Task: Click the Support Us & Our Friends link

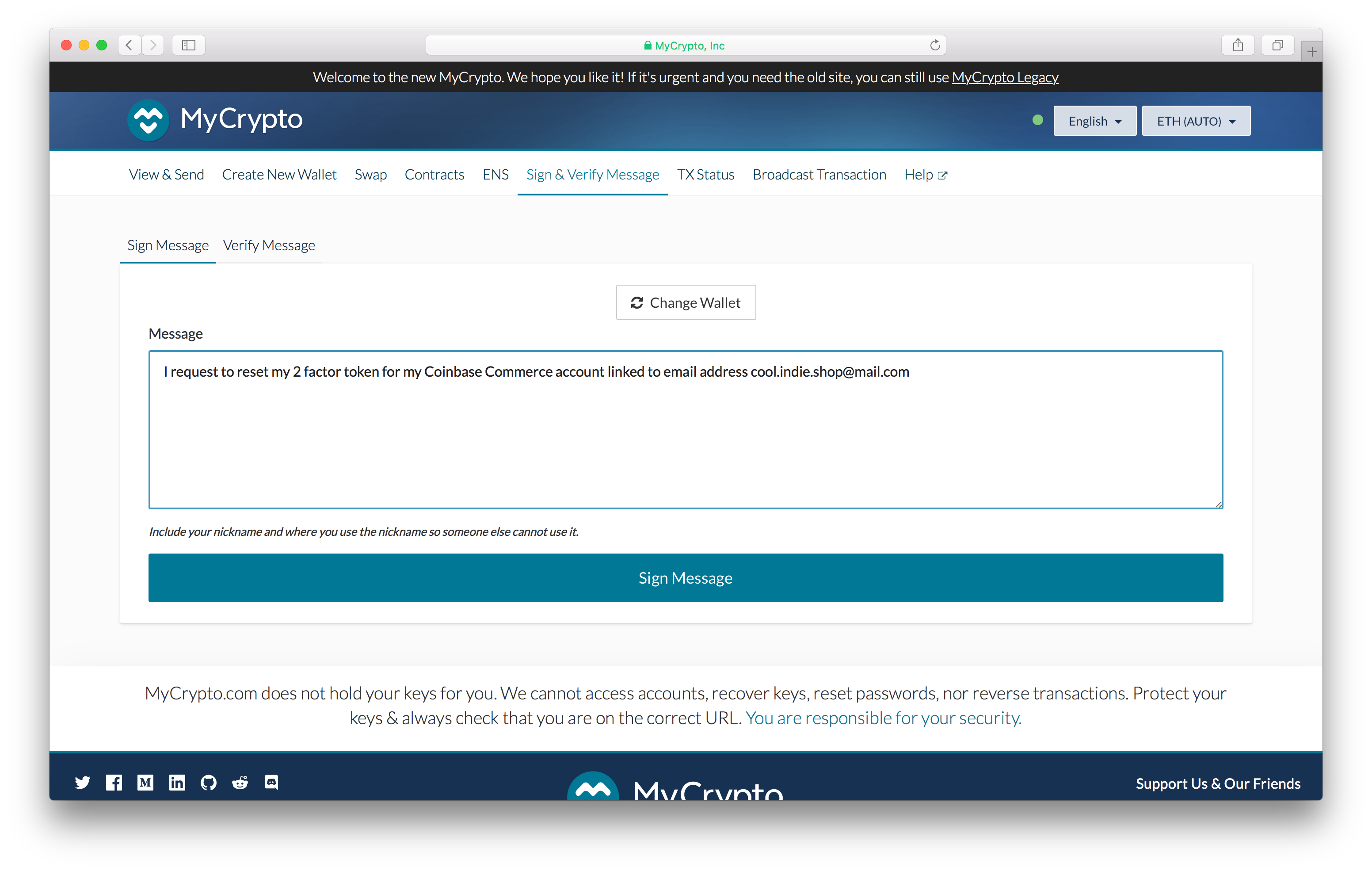Action: pos(1218,783)
